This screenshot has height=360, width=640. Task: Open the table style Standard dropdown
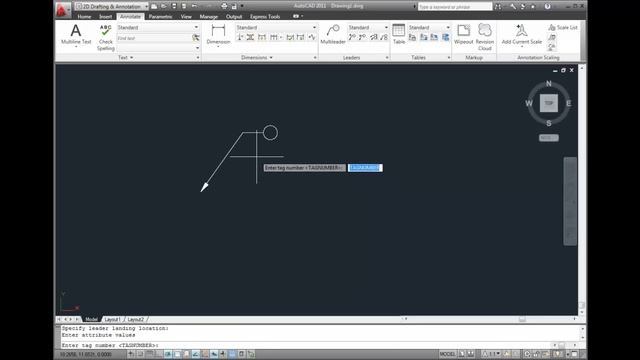429,27
